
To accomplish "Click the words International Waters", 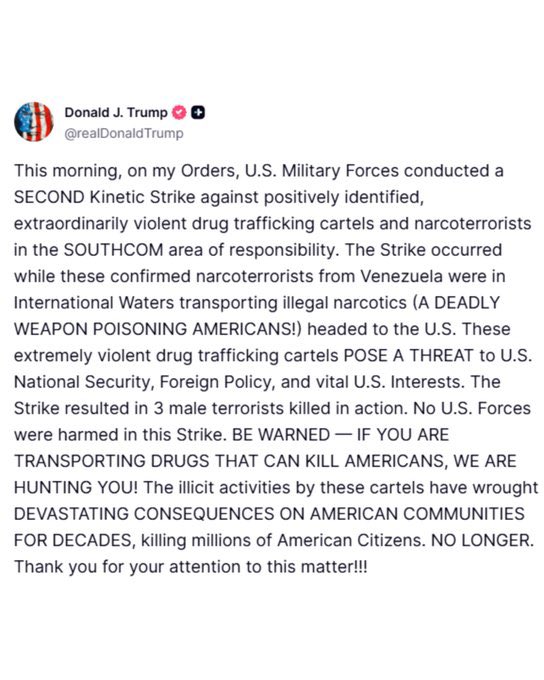I will click(94, 303).
